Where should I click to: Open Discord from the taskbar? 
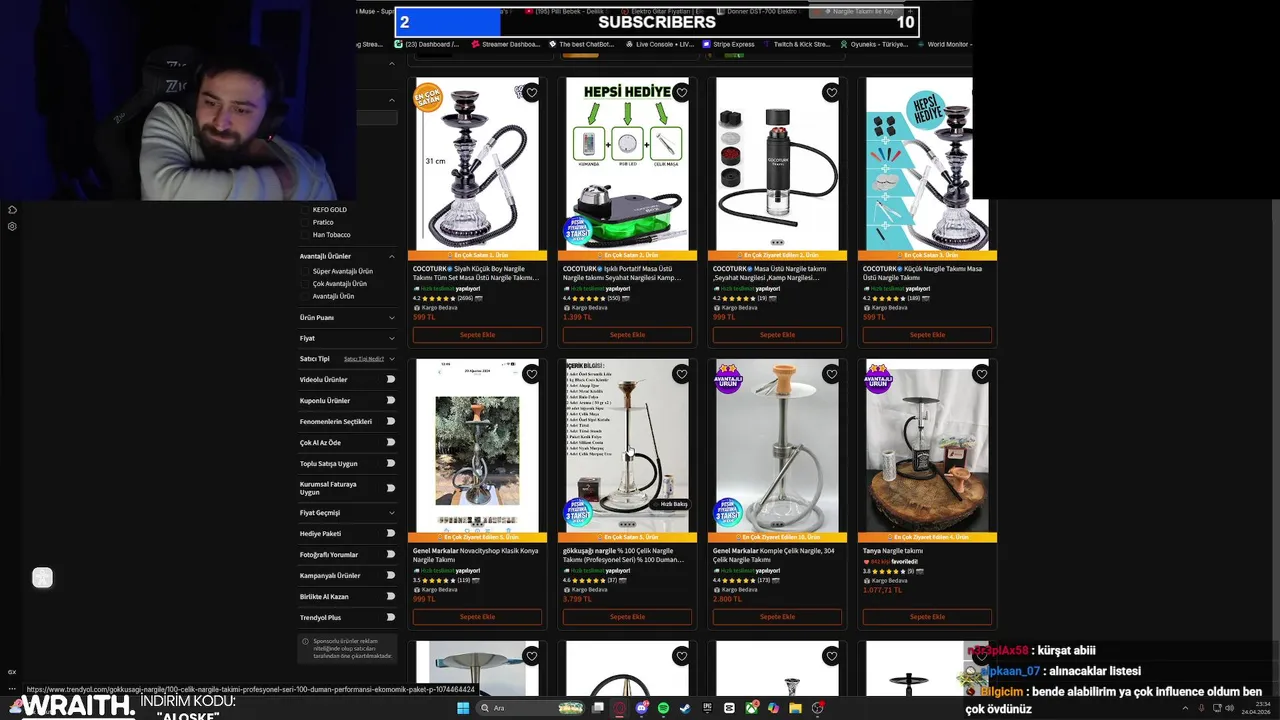click(642, 708)
